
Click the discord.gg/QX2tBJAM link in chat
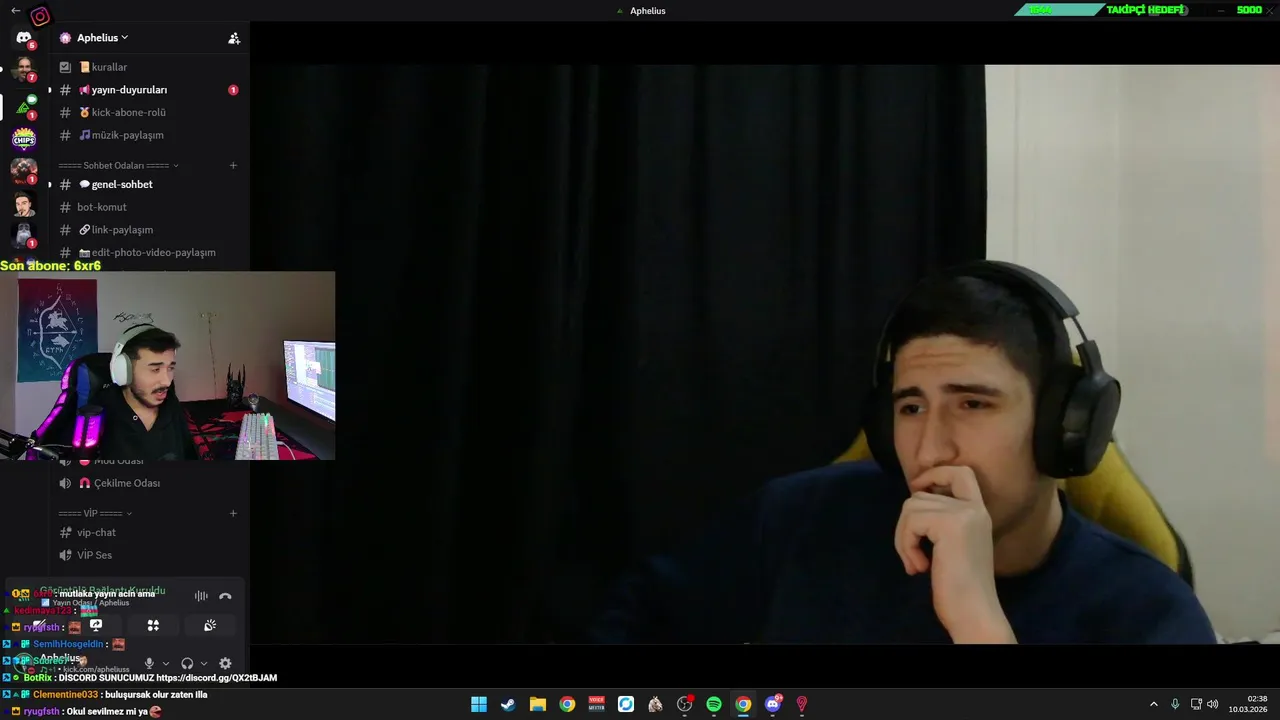pyautogui.click(x=216, y=678)
